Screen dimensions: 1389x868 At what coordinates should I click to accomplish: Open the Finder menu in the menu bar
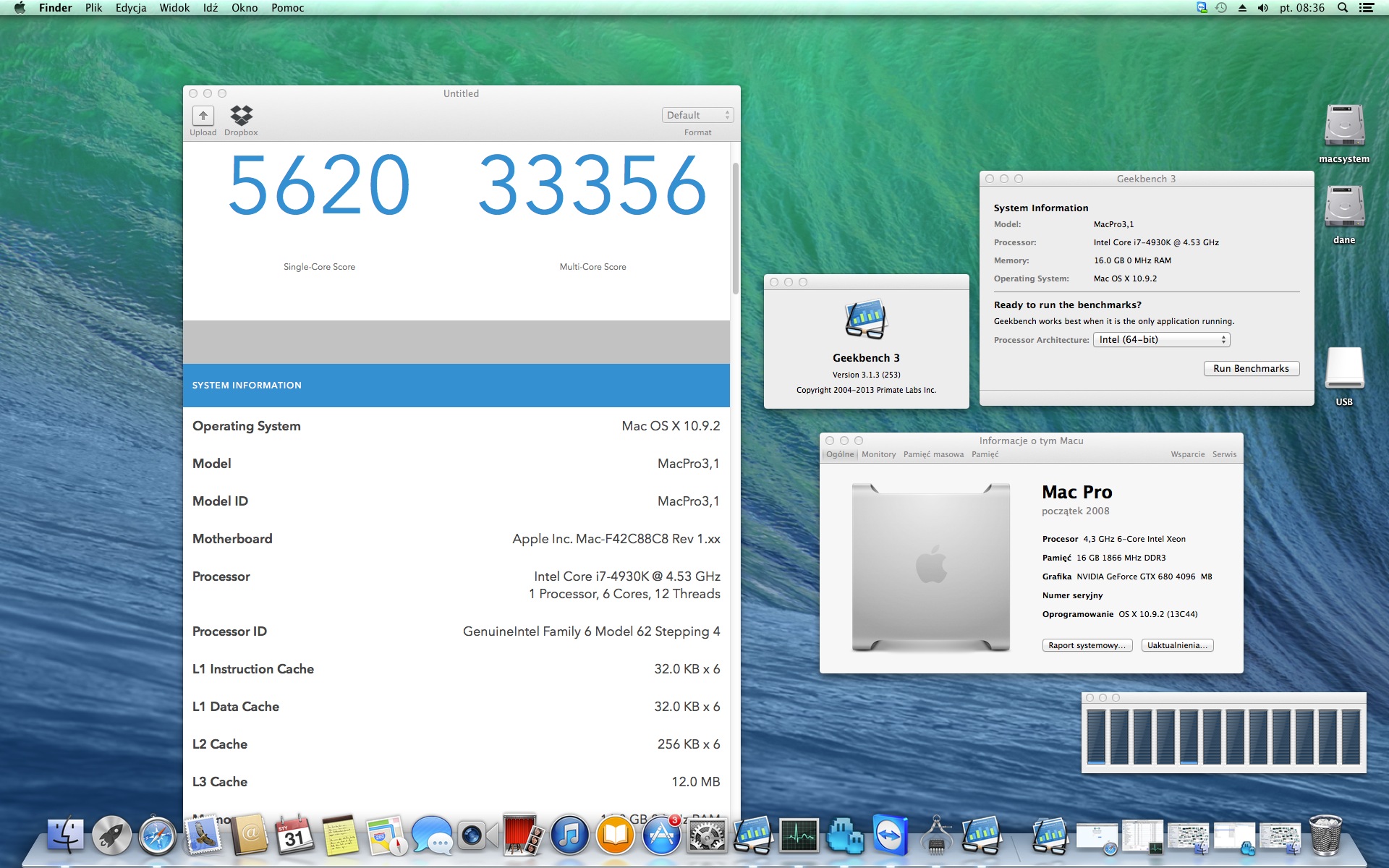56,8
